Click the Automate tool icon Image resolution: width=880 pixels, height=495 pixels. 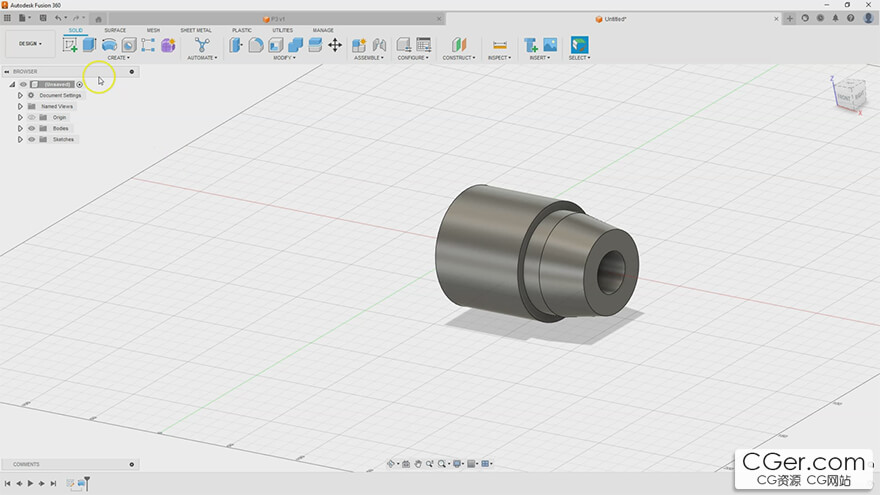click(201, 45)
